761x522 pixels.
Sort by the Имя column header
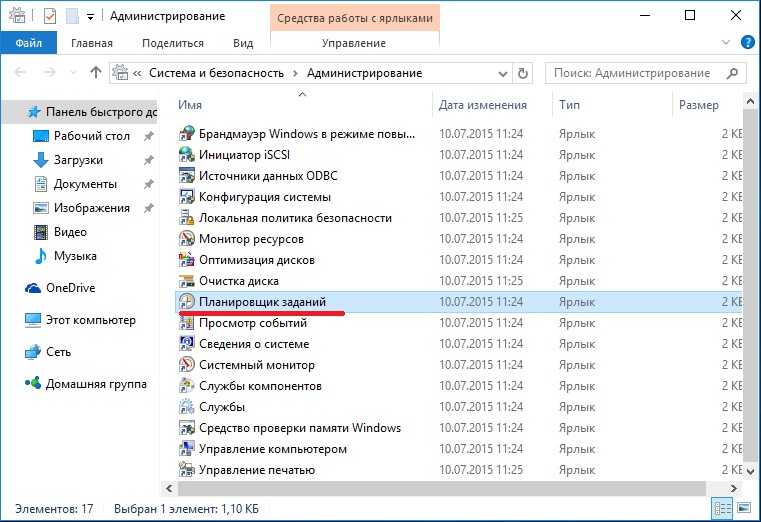click(190, 105)
